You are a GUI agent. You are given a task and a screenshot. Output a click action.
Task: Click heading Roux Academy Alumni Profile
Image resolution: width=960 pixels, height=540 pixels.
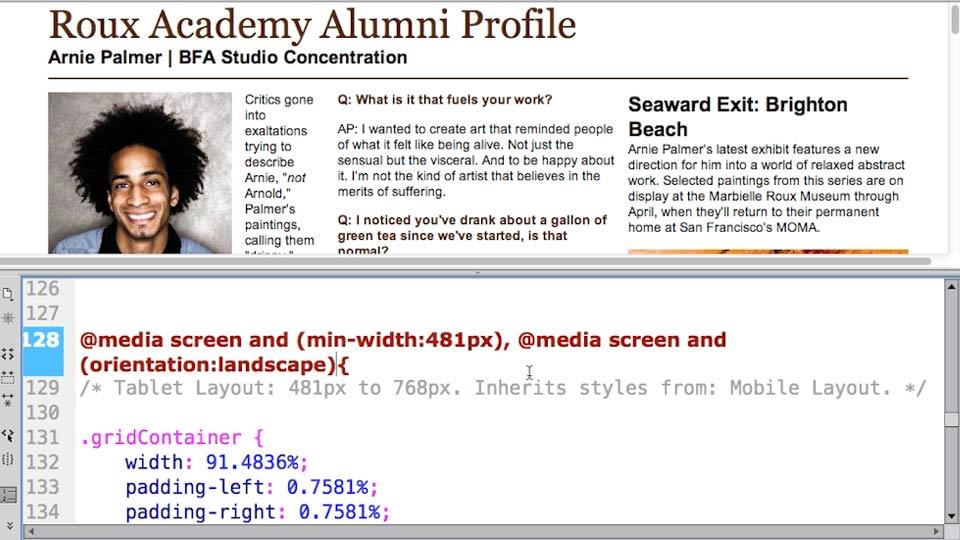point(312,24)
